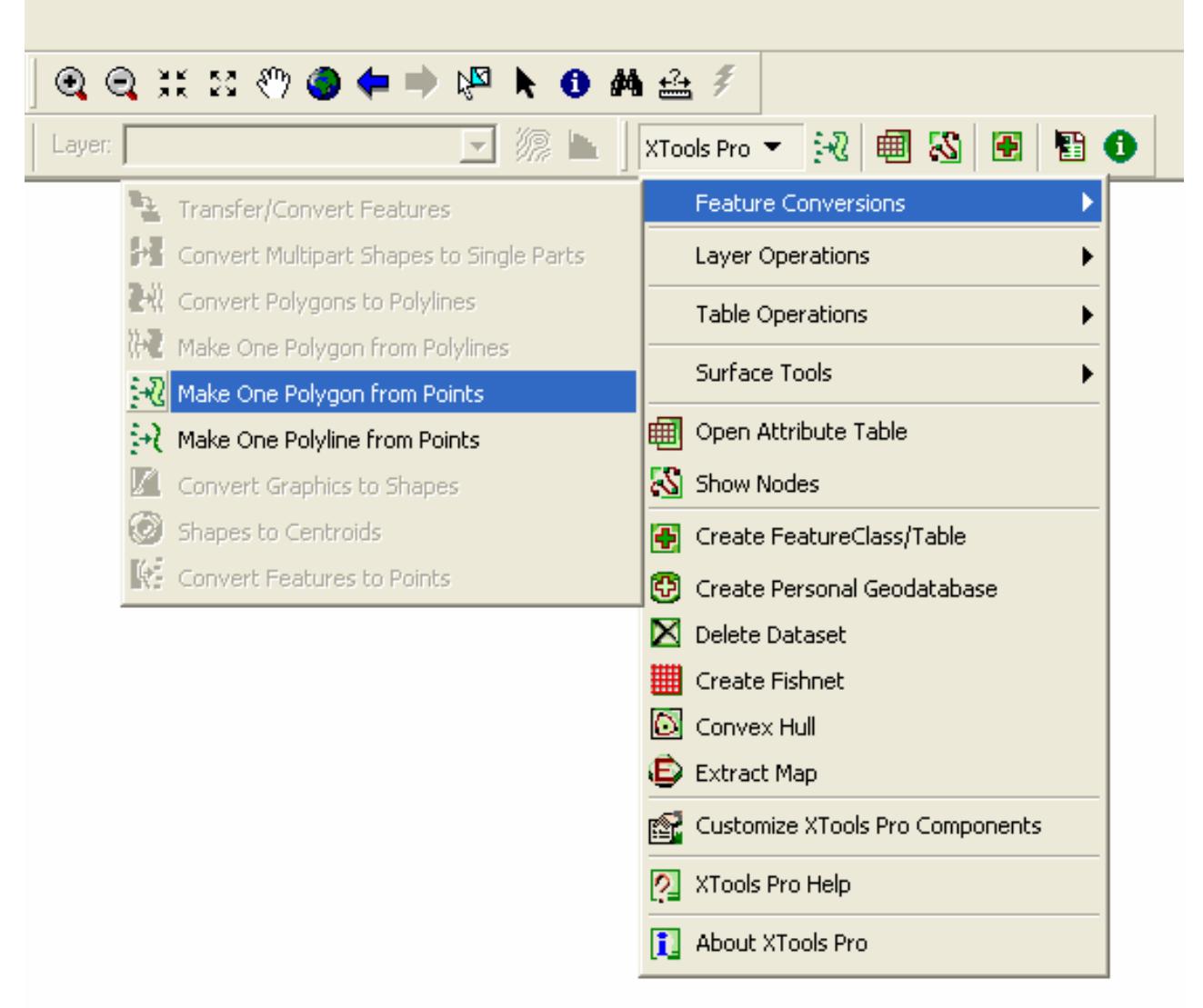This screenshot has width=1203, height=1008.
Task: Activate the Pan tool
Action: point(275,83)
